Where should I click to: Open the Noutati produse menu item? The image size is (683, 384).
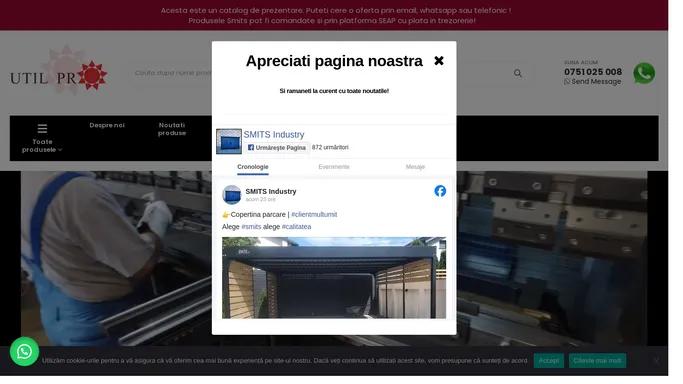[172, 129]
